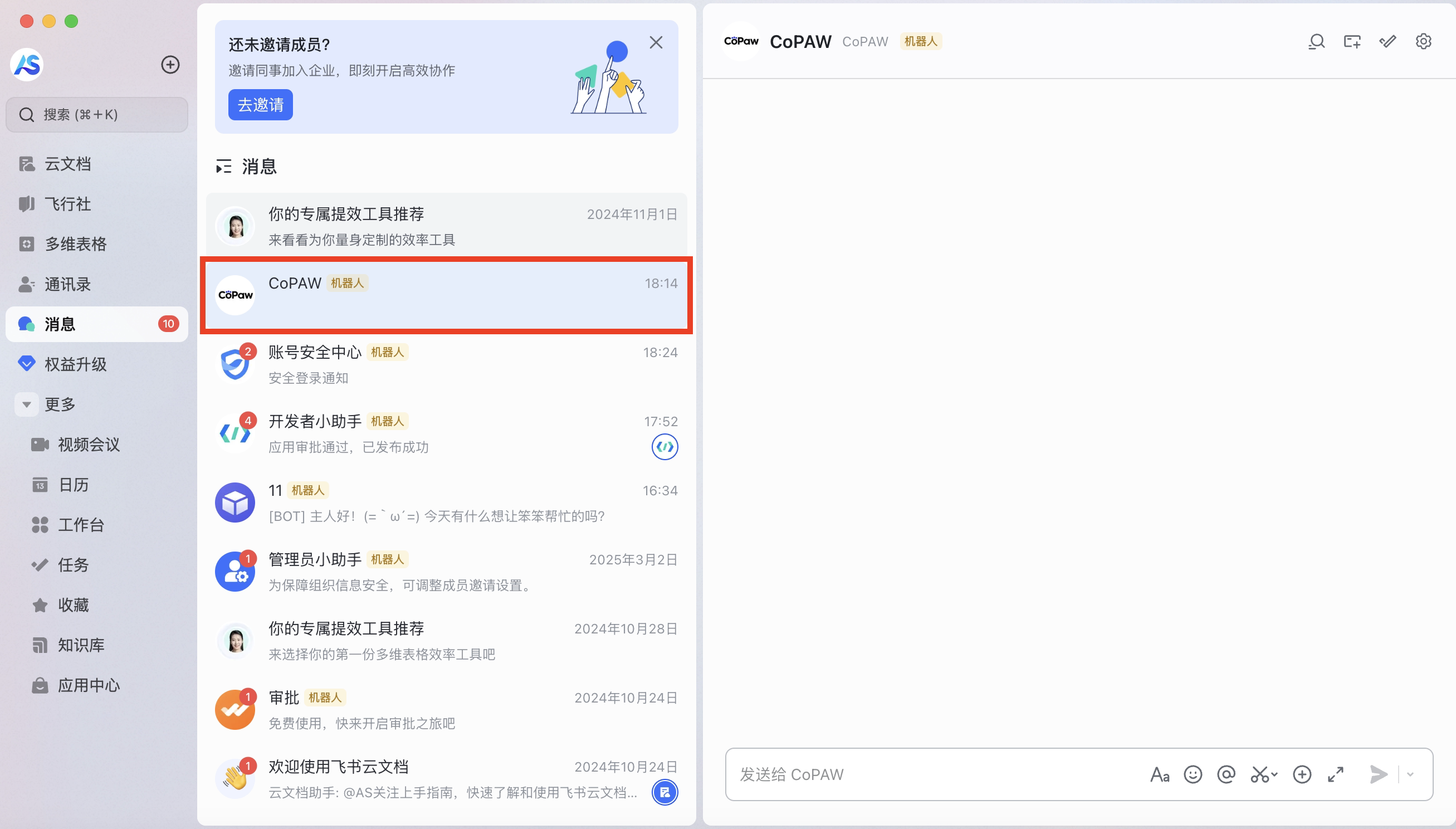The width and height of the screenshot is (1456, 829).
Task: Open send options dropdown arrow
Action: pyautogui.click(x=1410, y=774)
